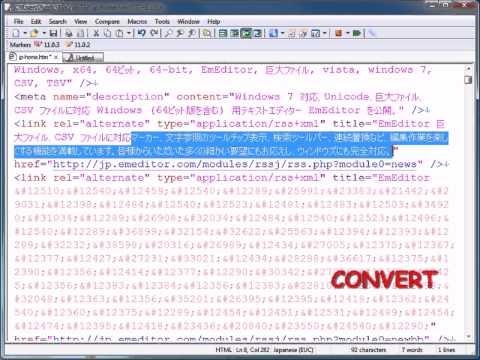The width and height of the screenshot is (480, 360).
Task: Click the window split icon left of macro icons
Action: 315,33
